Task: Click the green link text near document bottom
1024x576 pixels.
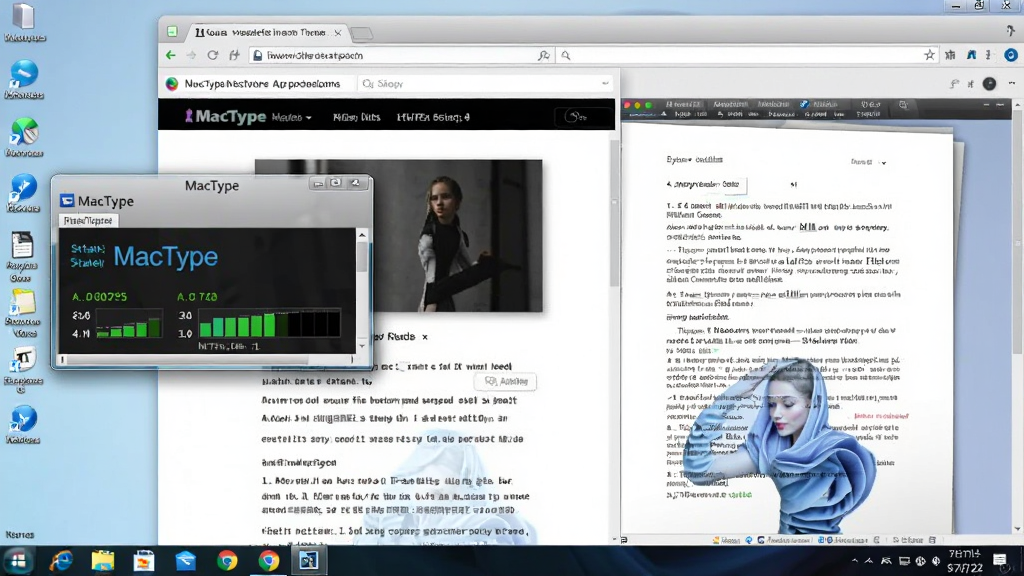Action: tap(739, 495)
